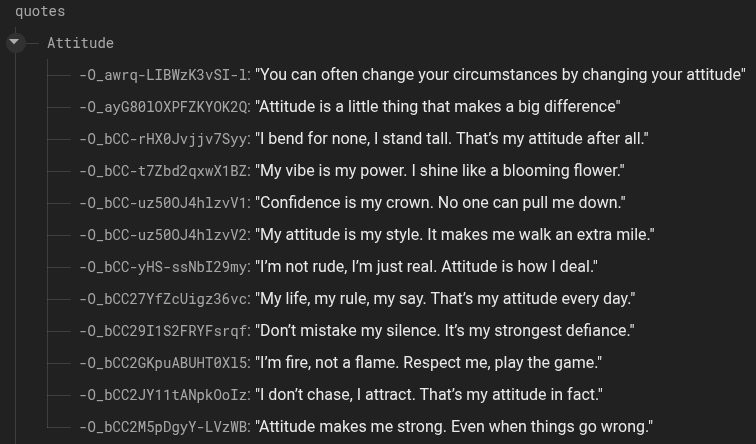Click the "Attitude makes me strong" quote
The width and height of the screenshot is (756, 444).
click(454, 427)
